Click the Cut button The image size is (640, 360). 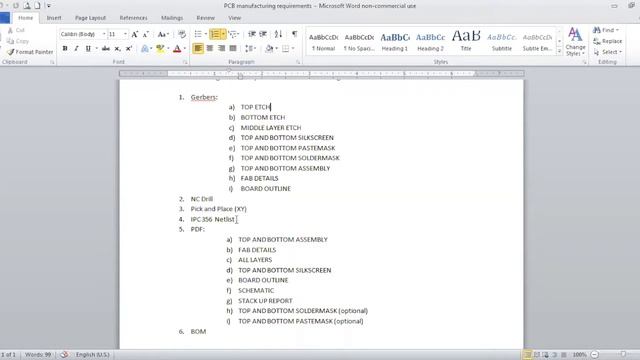(x=16, y=30)
